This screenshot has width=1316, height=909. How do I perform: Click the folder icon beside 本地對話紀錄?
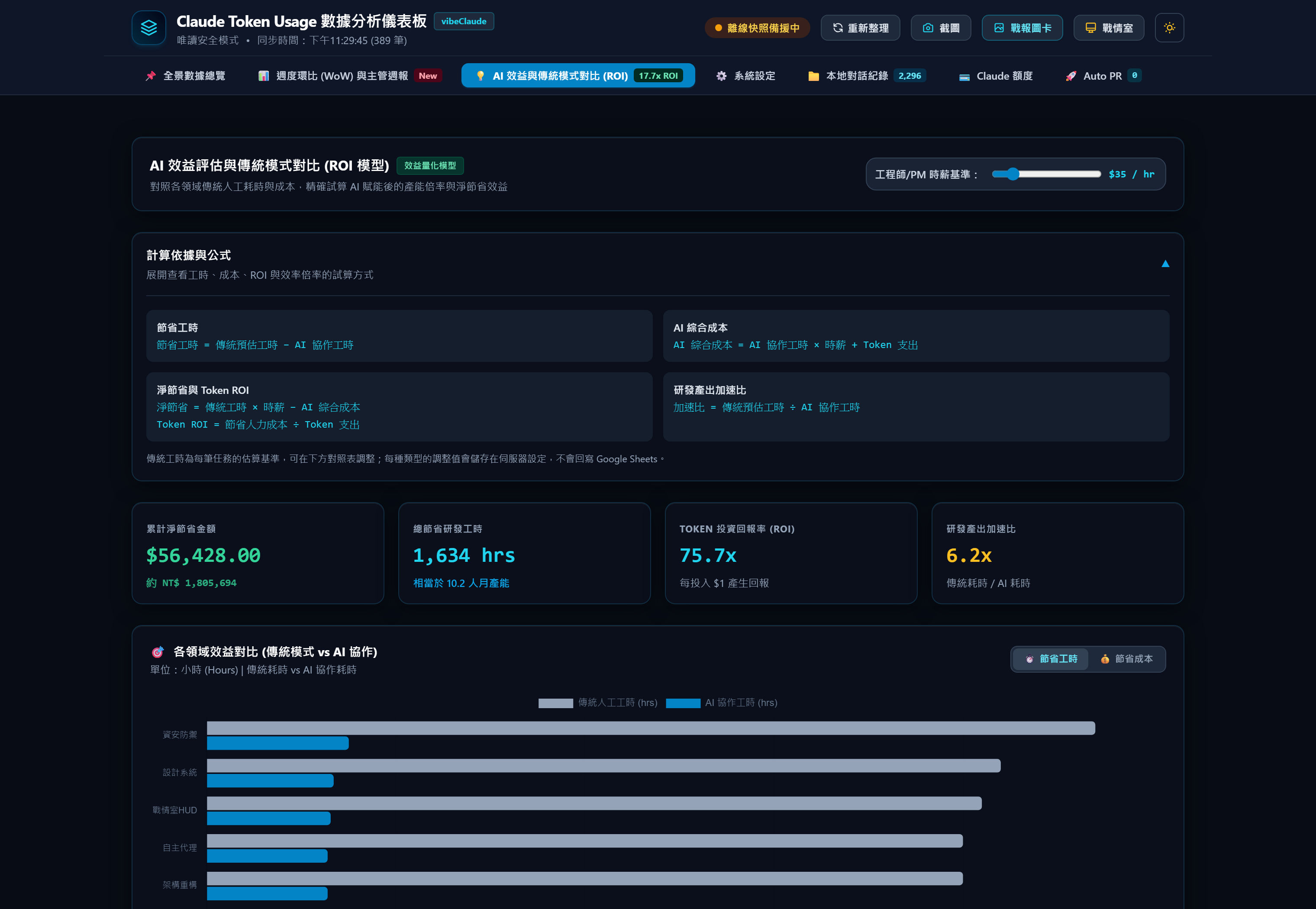pos(814,76)
